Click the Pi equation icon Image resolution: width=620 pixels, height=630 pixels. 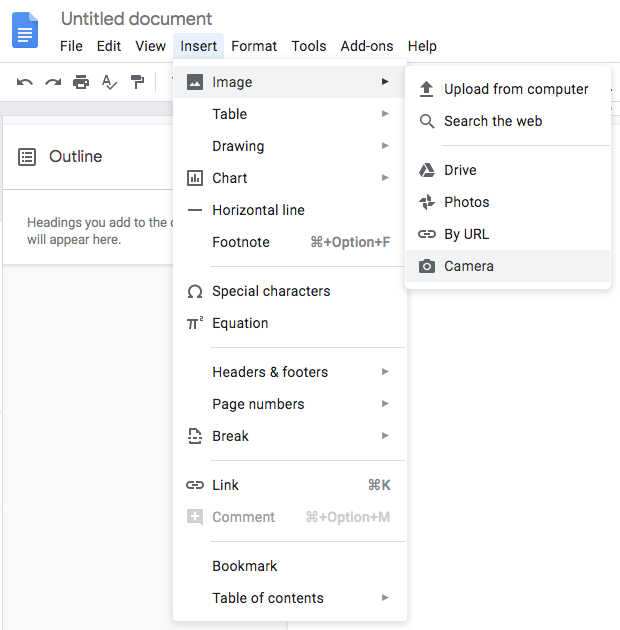tap(195, 323)
